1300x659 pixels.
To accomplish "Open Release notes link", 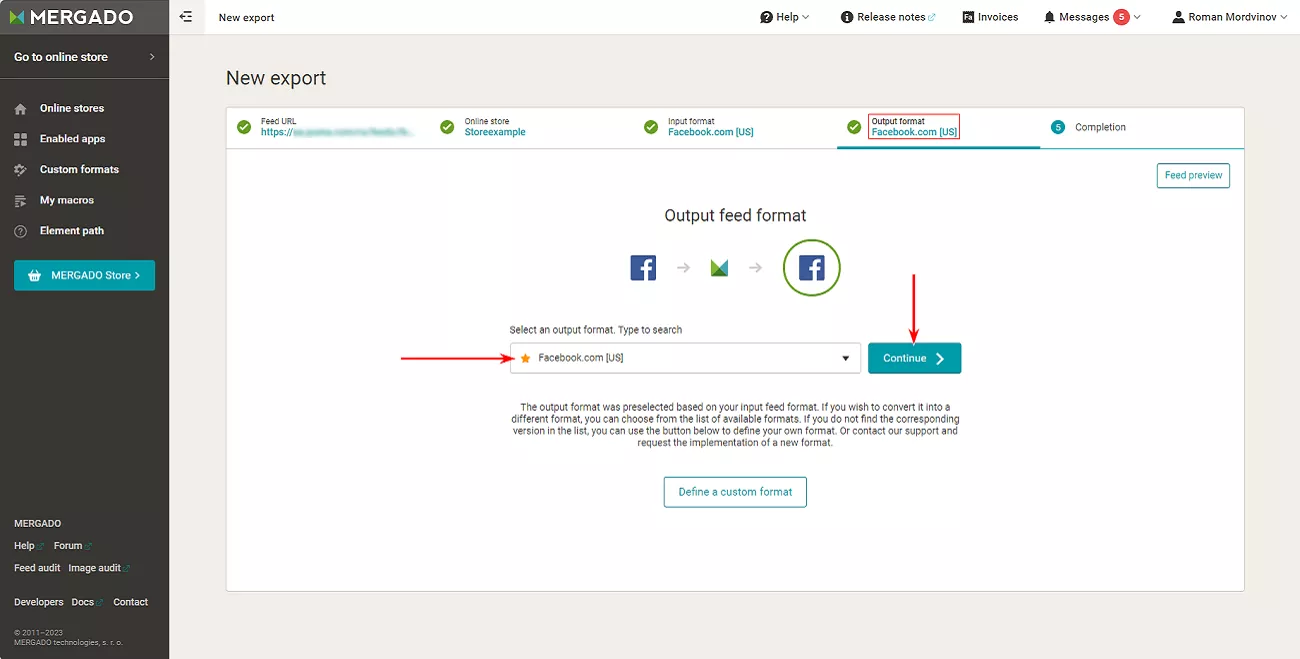I will click(888, 17).
